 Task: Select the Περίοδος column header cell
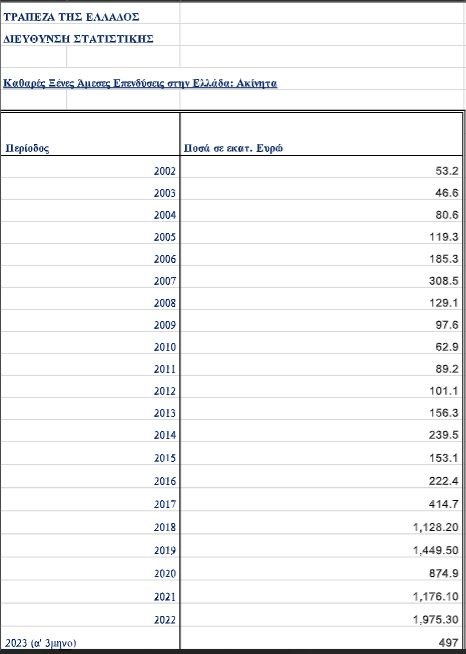click(90, 134)
